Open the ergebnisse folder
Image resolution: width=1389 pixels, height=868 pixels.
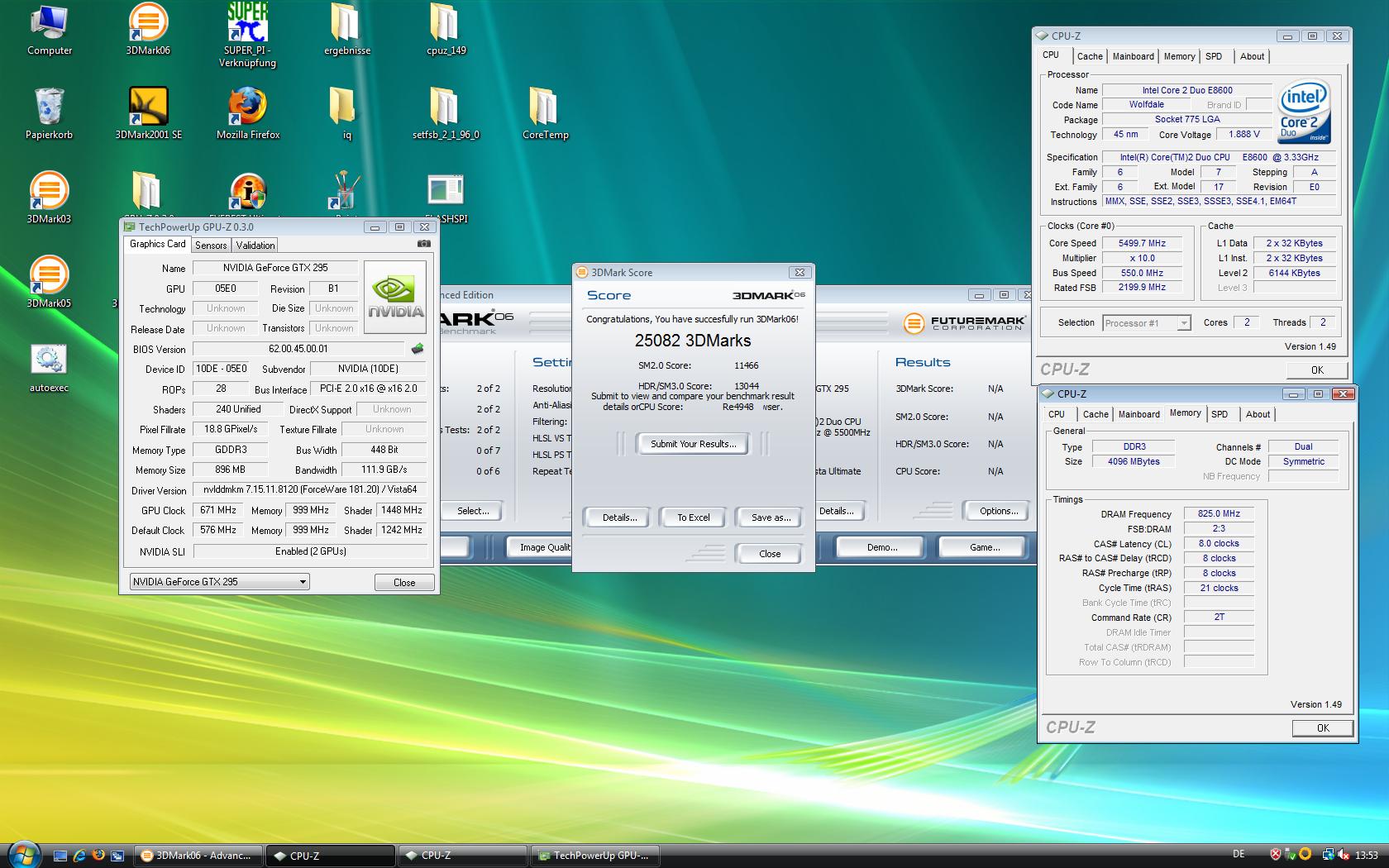tap(346, 30)
